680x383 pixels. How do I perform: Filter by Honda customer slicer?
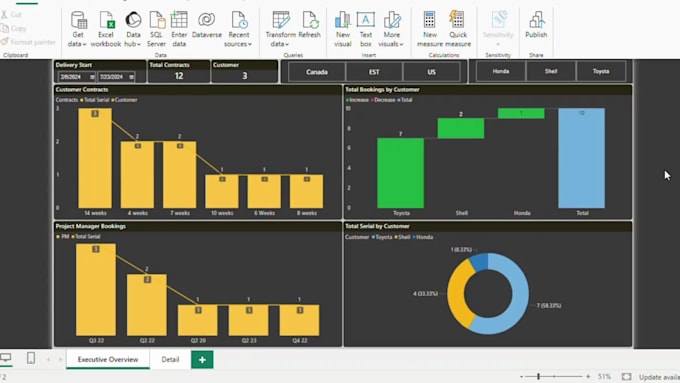501,71
